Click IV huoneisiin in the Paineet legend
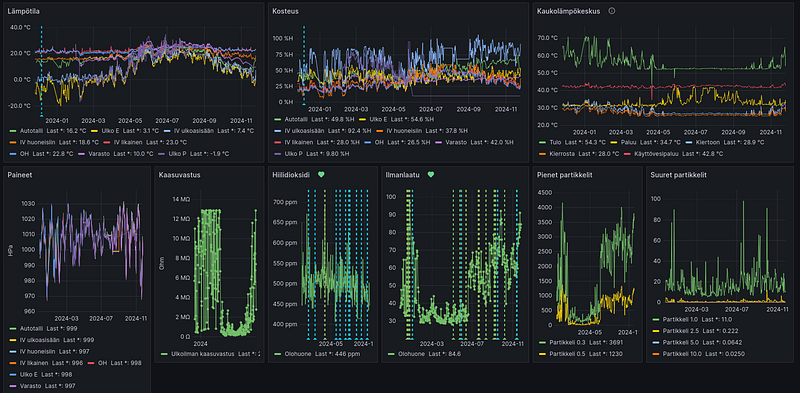The image size is (800, 393). tap(37, 351)
